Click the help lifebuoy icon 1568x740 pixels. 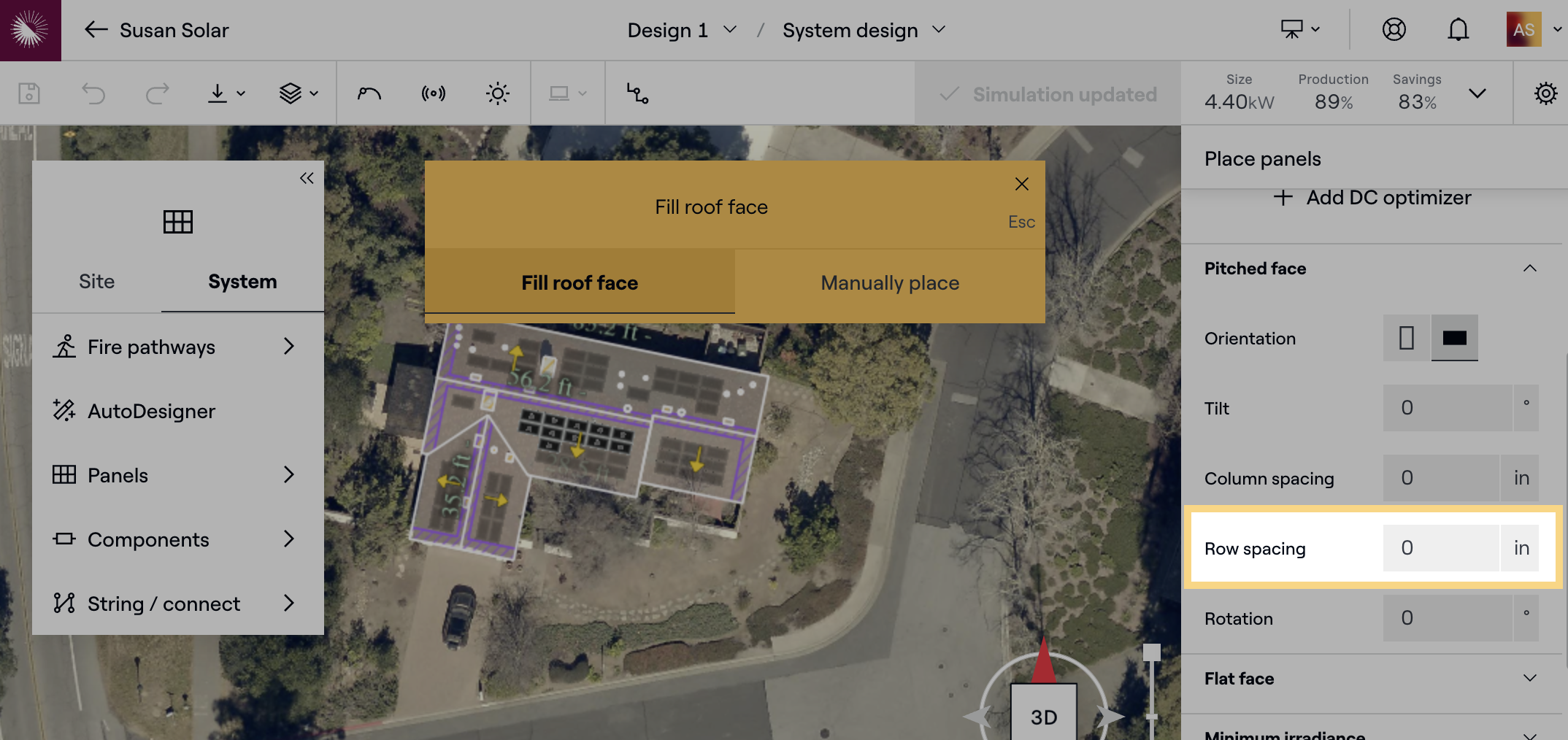click(x=1394, y=30)
